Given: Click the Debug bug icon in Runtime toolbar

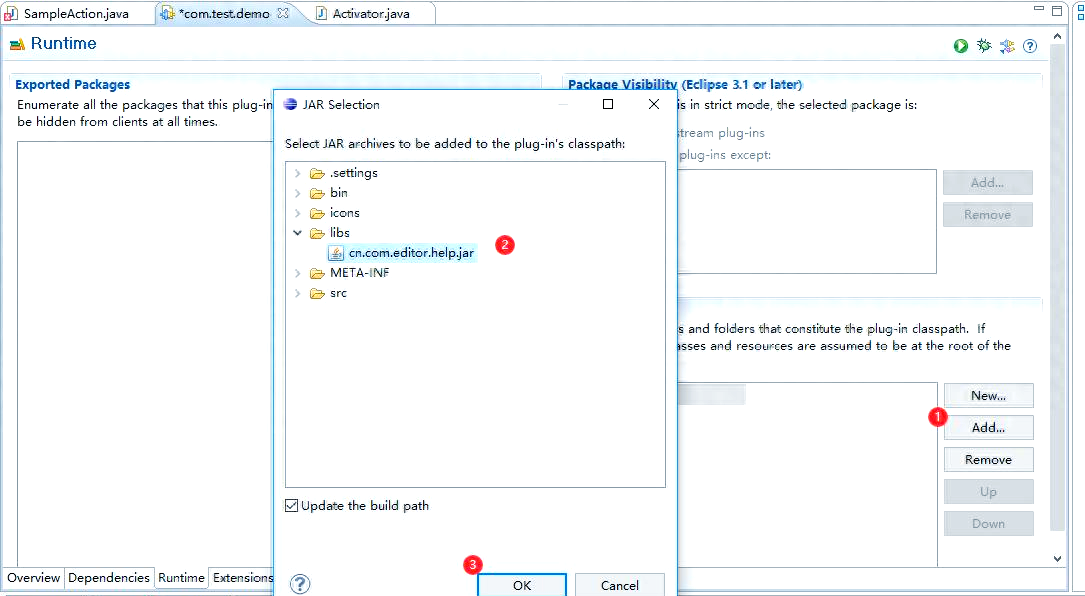Looking at the screenshot, I should point(984,46).
